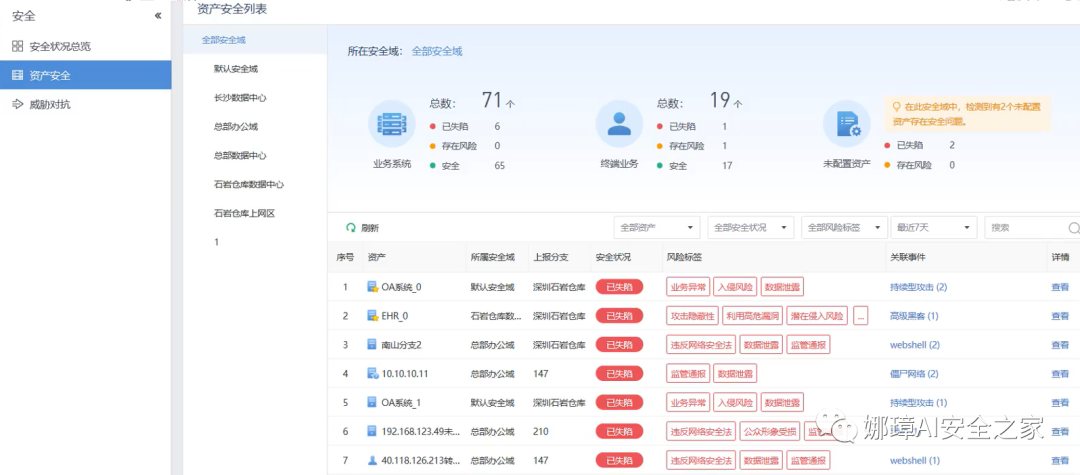
Task: Click the 资产安全 list icon
Action: (x=18, y=75)
